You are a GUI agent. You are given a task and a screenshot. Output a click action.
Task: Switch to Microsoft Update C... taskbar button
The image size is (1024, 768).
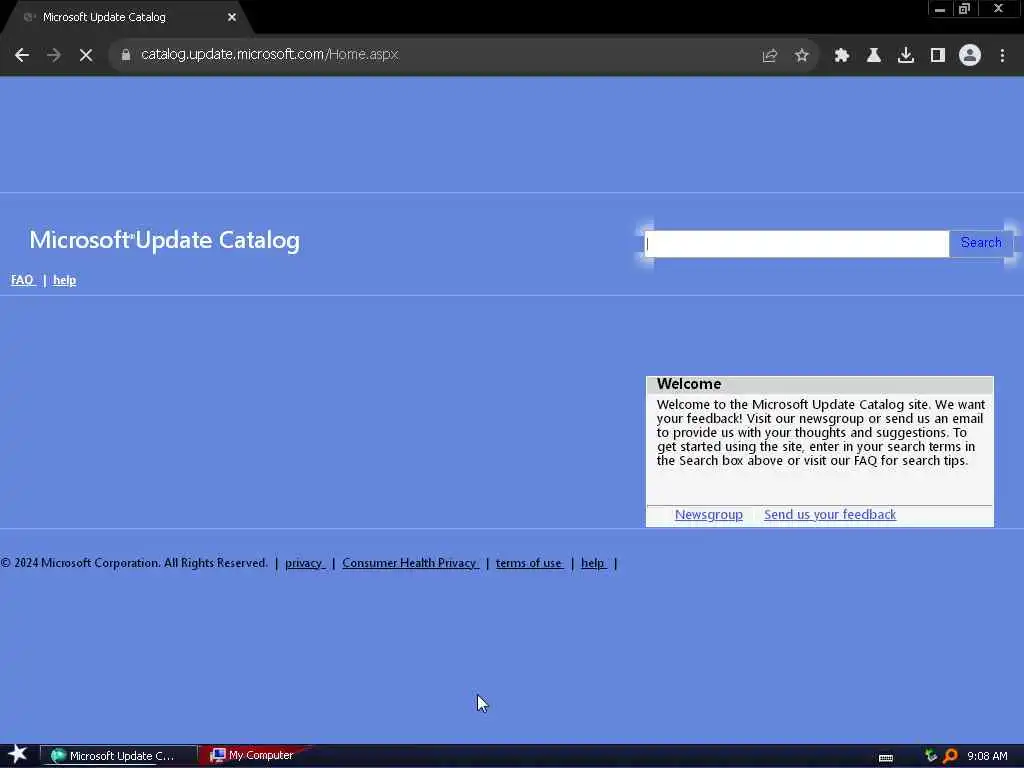(x=118, y=756)
